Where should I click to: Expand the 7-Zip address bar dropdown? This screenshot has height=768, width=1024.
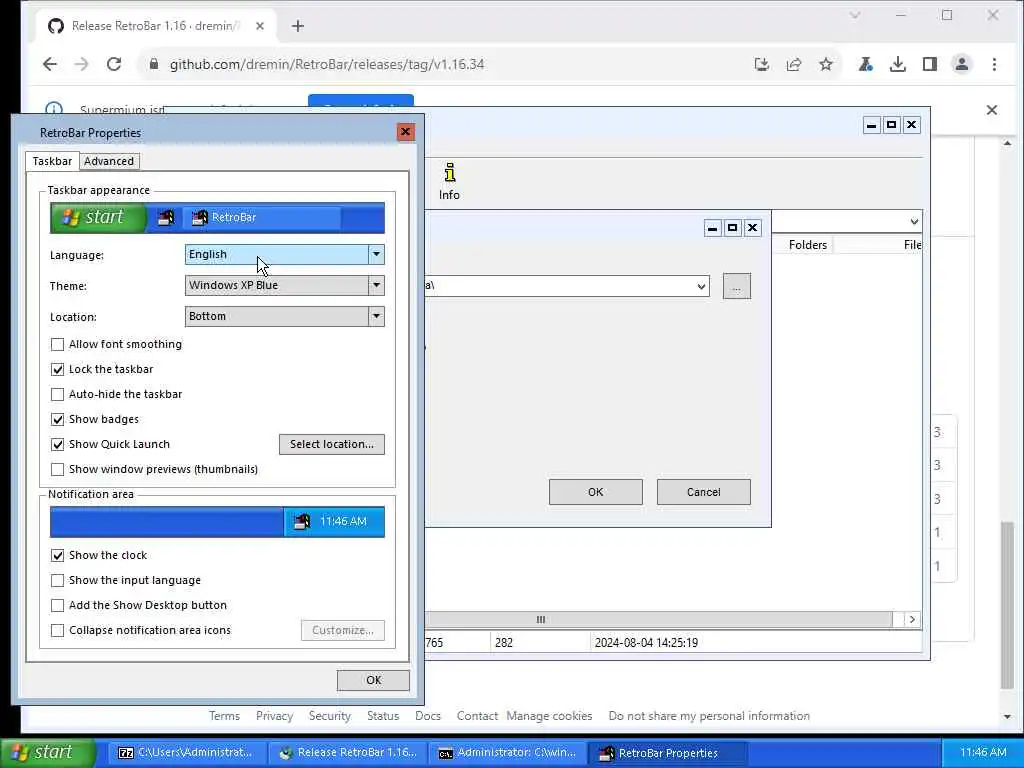click(x=914, y=221)
